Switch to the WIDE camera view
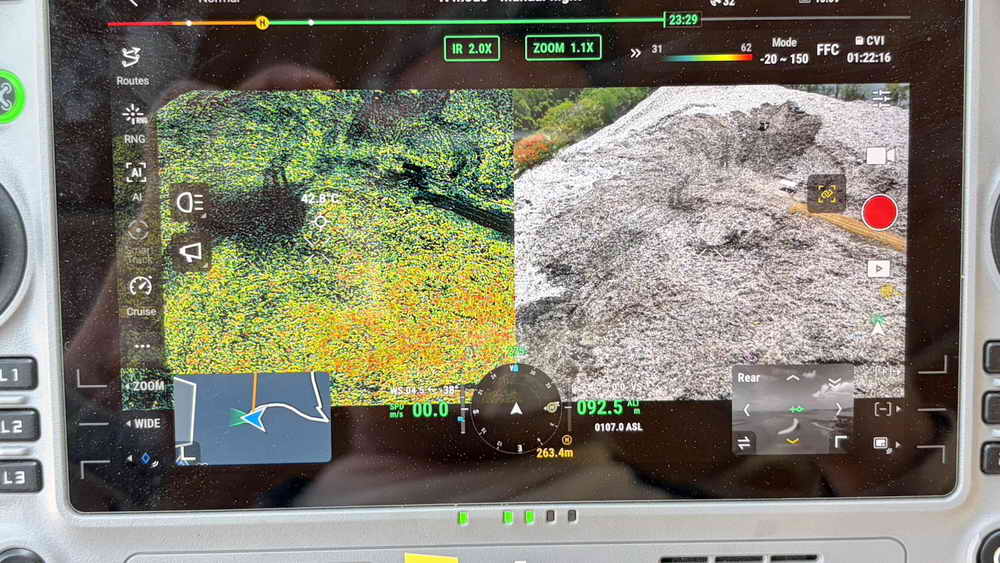Screen dimensions: 1000x563 pos(142,423)
